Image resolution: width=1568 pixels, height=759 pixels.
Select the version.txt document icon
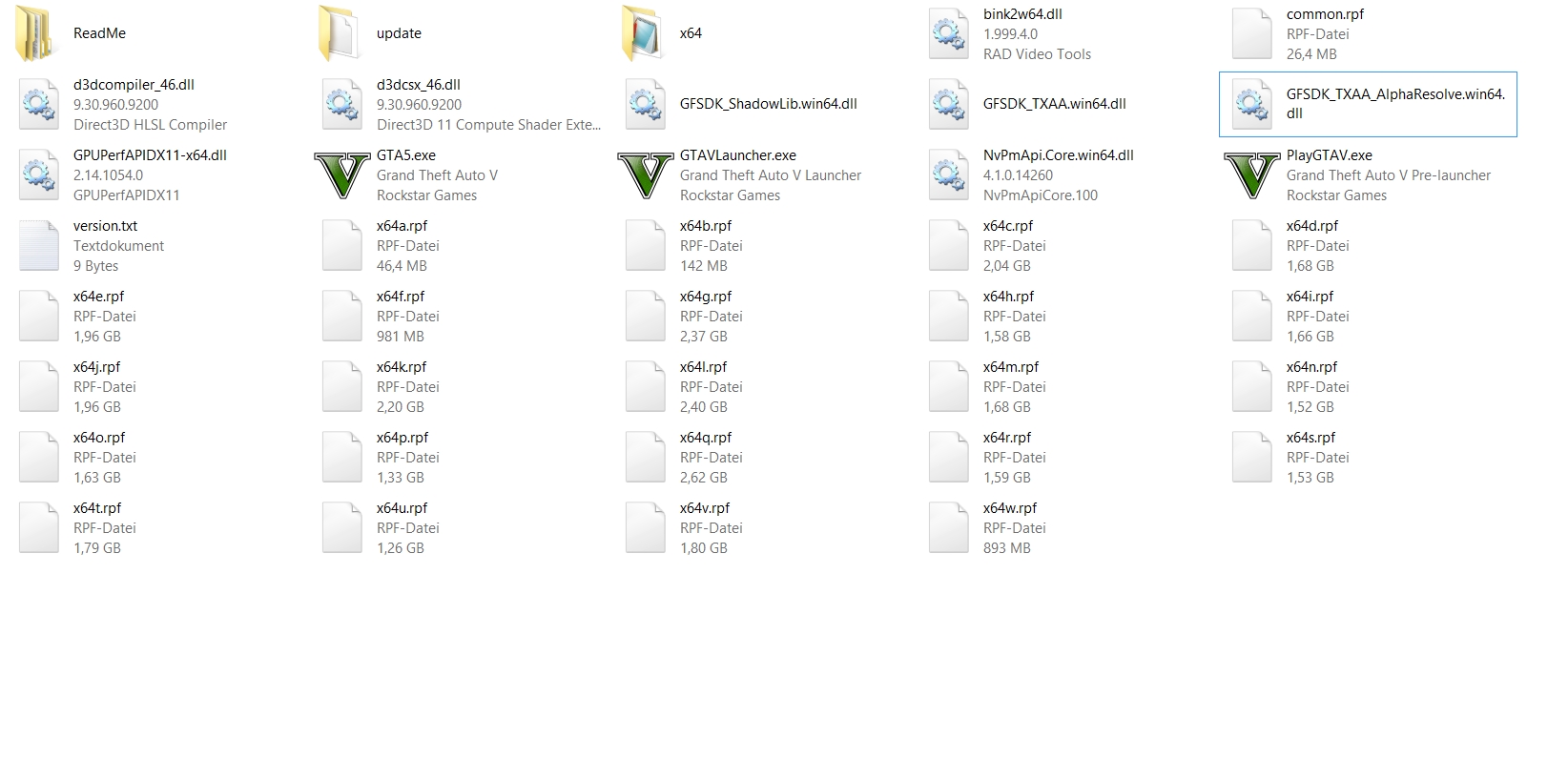pos(38,245)
